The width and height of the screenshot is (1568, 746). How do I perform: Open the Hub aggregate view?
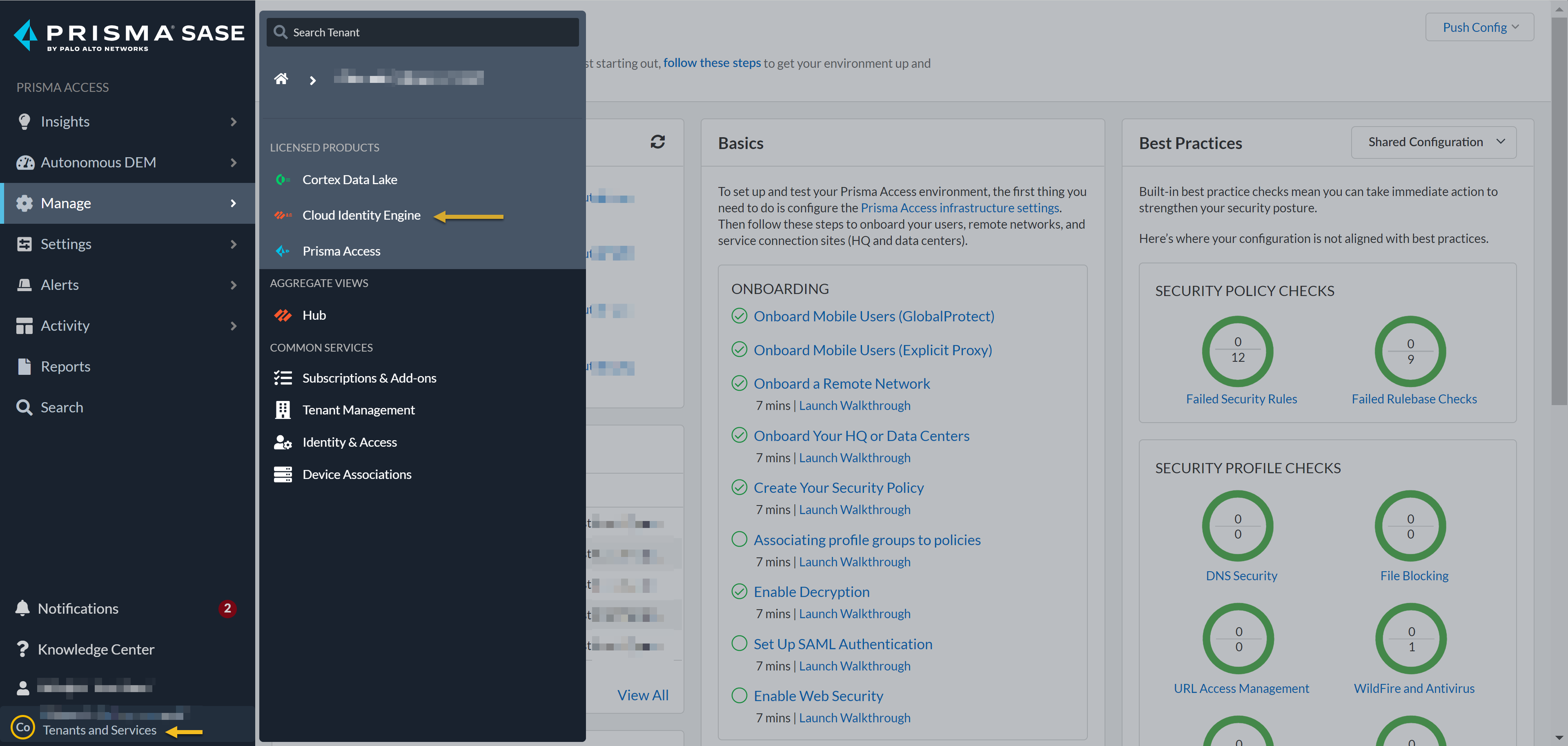(315, 314)
